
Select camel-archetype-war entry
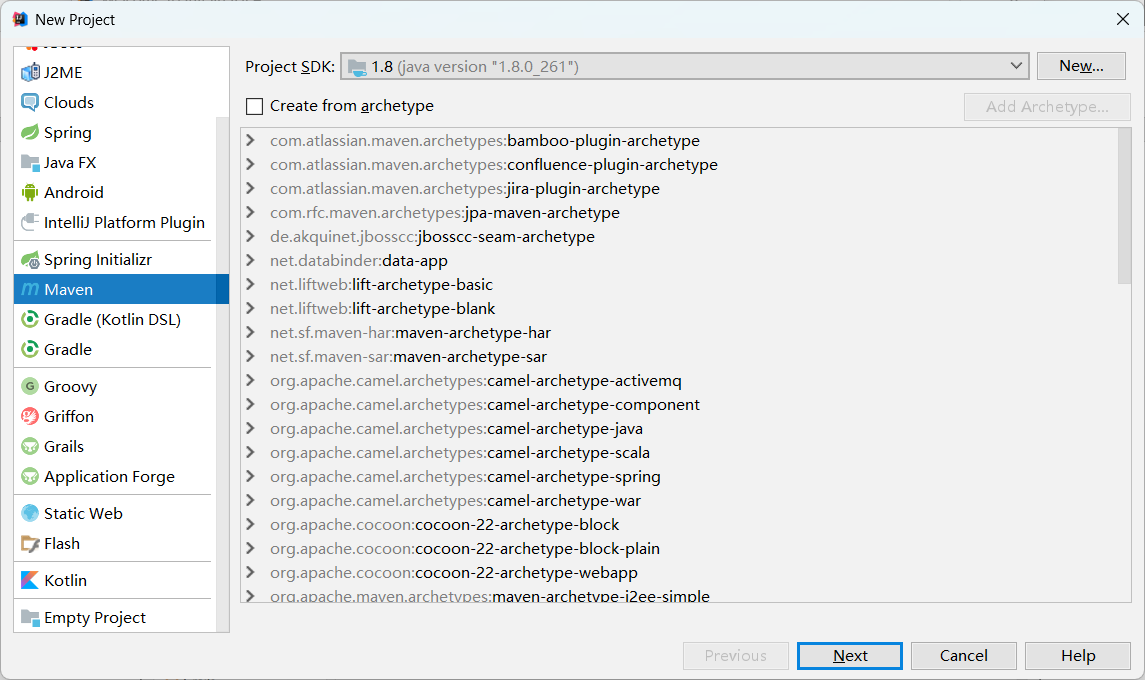point(455,501)
